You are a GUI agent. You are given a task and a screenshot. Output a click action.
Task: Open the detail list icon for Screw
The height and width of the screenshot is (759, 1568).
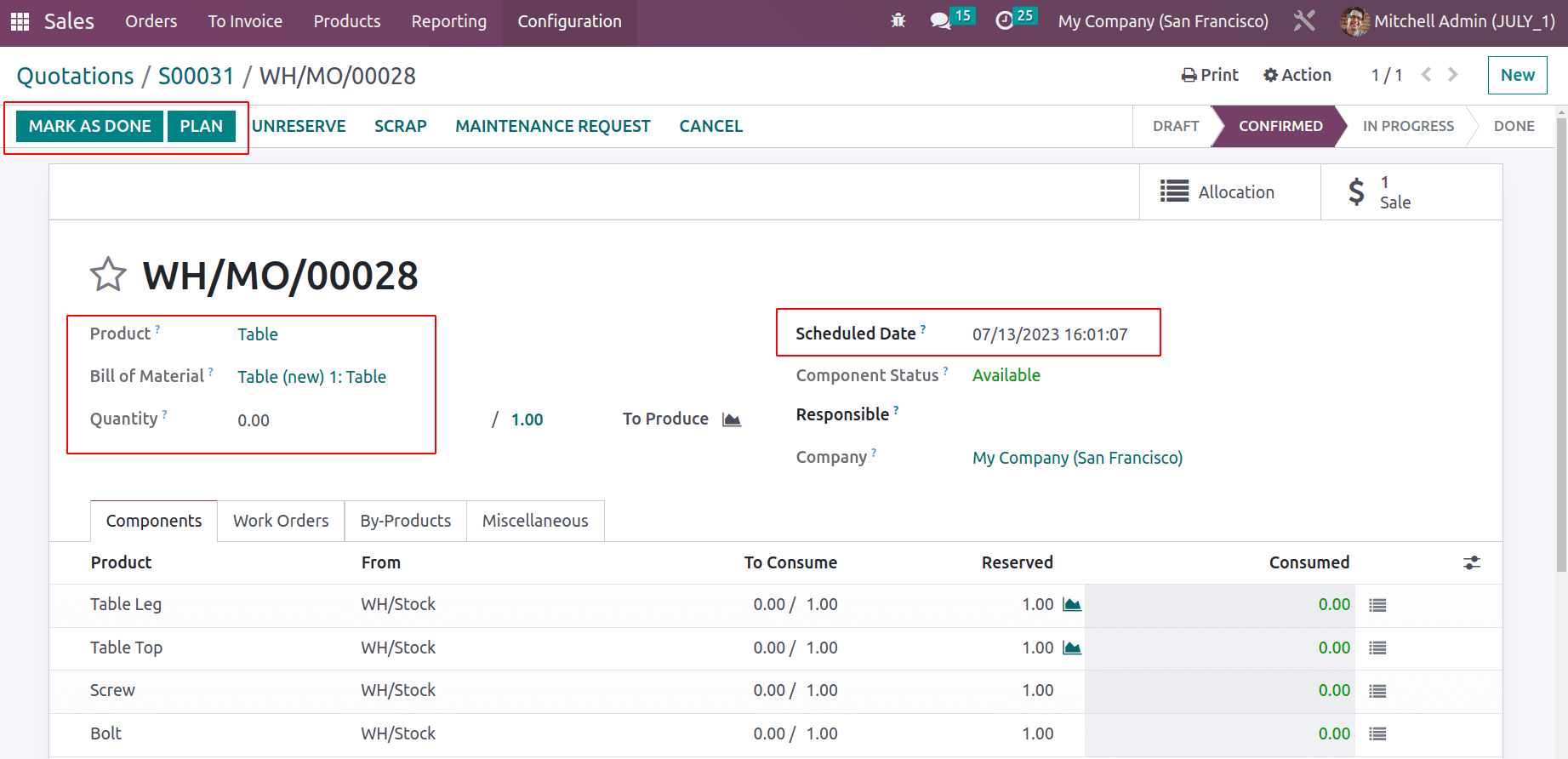pos(1377,691)
